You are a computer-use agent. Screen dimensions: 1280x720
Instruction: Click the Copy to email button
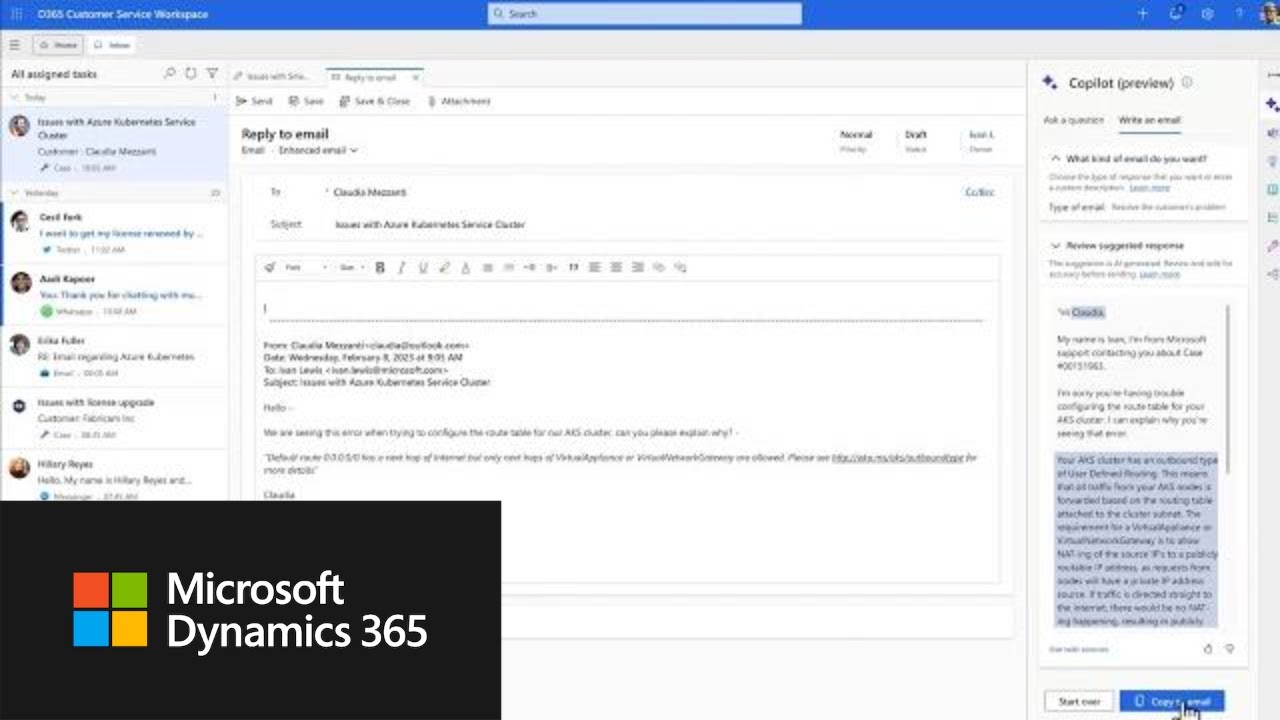[1171, 701]
